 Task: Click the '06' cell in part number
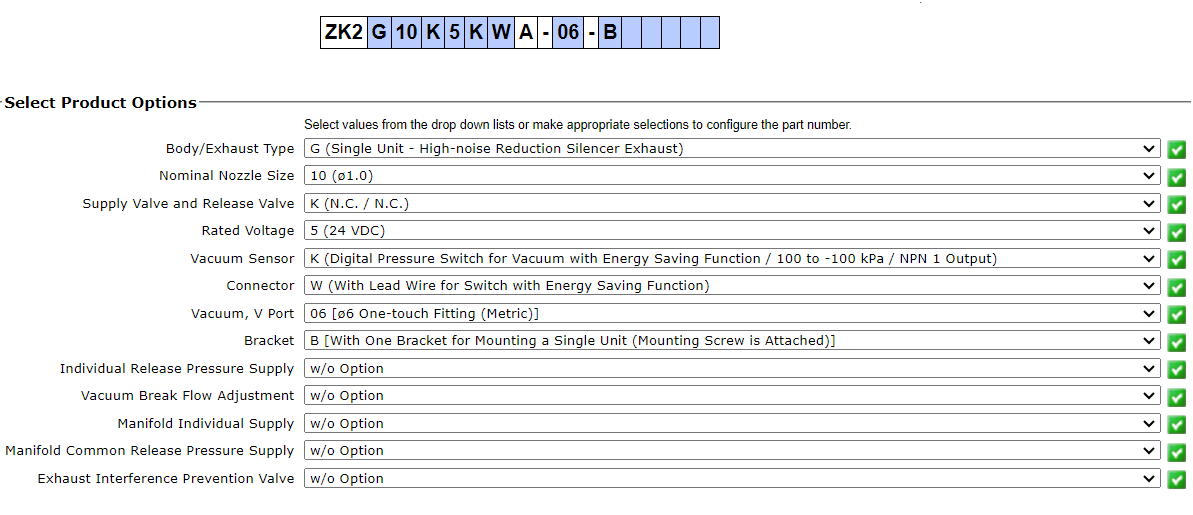point(568,32)
